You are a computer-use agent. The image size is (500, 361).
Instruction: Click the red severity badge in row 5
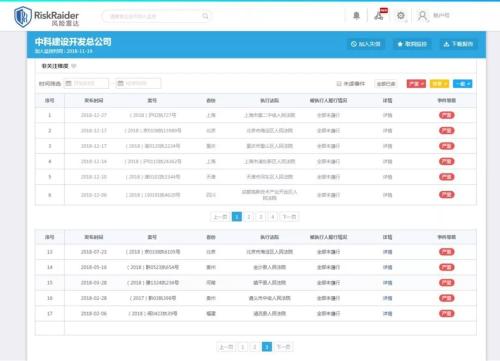[447, 177]
